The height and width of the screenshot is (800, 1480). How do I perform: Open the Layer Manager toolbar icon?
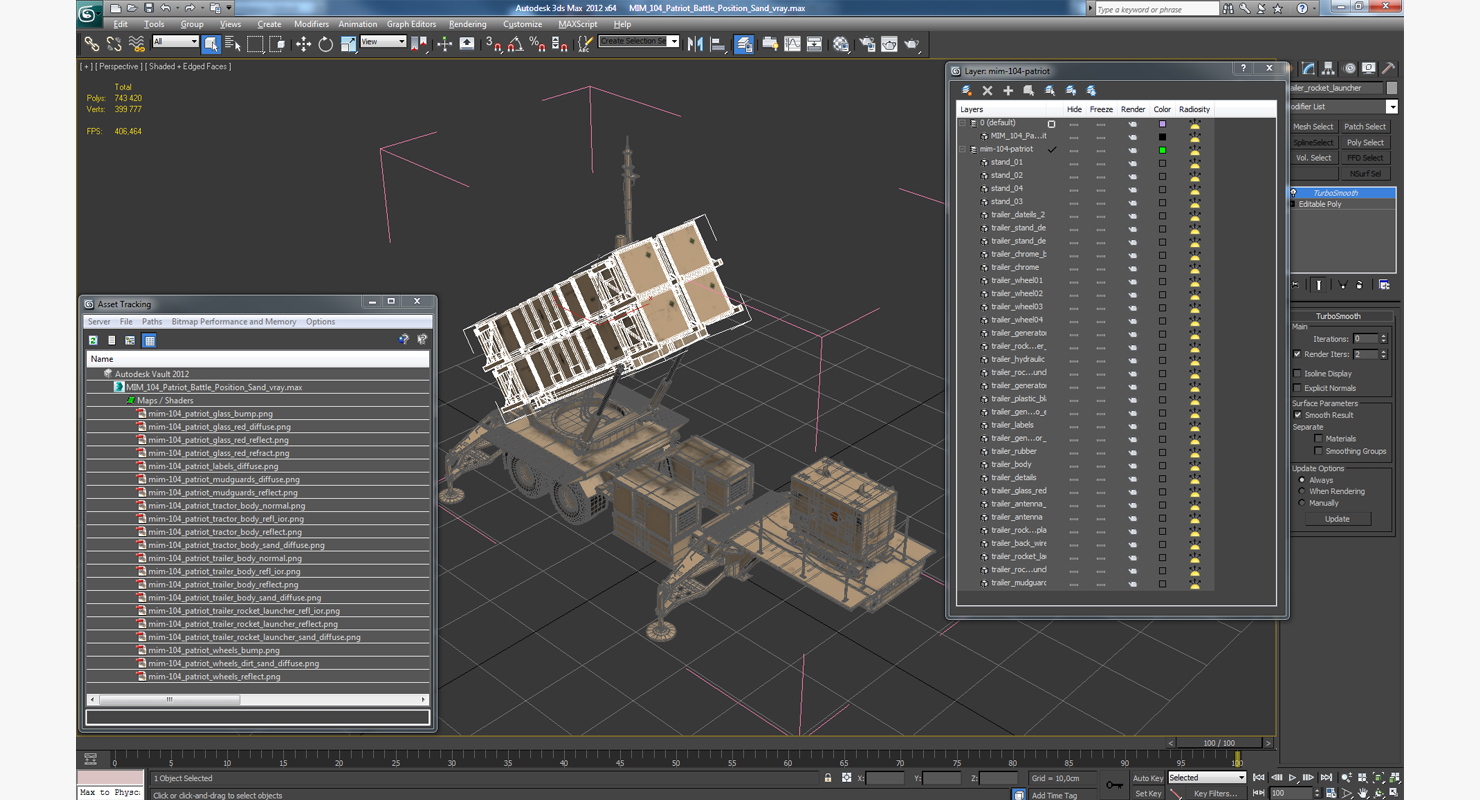click(x=744, y=44)
